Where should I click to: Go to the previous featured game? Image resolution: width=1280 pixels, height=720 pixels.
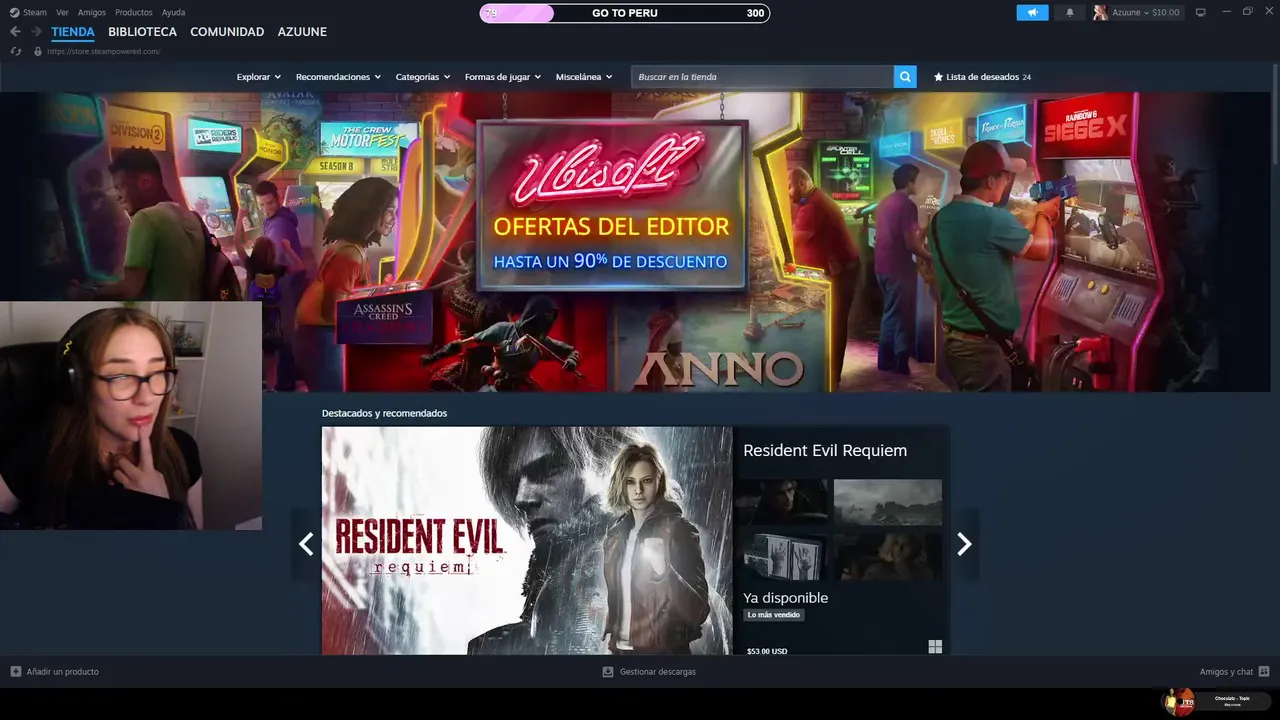(306, 544)
